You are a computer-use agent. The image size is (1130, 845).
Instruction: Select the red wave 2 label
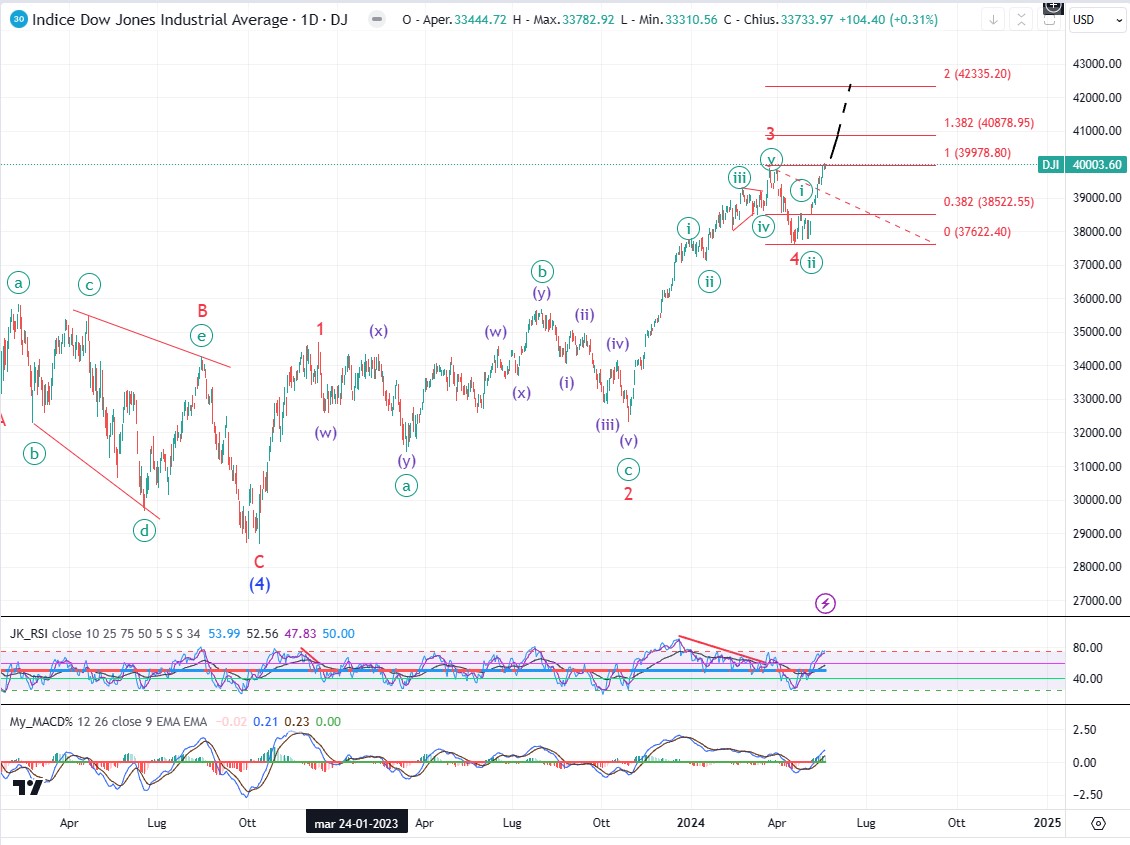(x=628, y=493)
